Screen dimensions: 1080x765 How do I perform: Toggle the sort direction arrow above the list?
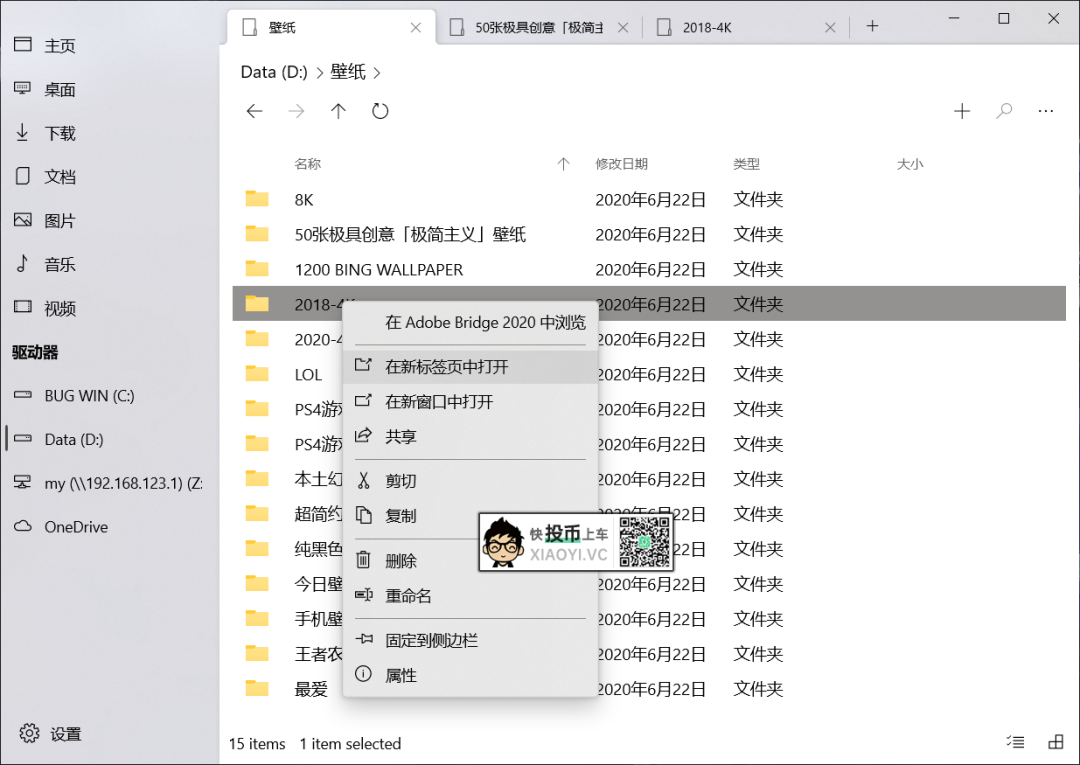click(563, 164)
